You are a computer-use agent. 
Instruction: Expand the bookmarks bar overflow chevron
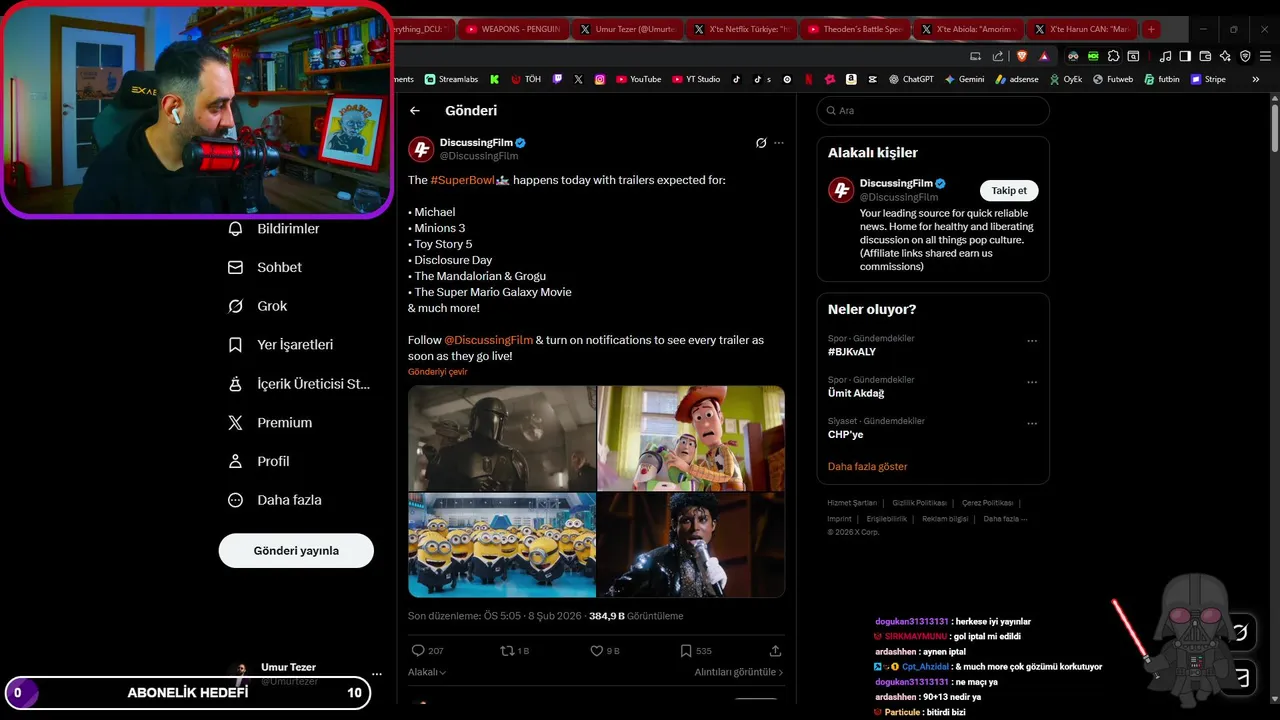pyautogui.click(x=1255, y=79)
